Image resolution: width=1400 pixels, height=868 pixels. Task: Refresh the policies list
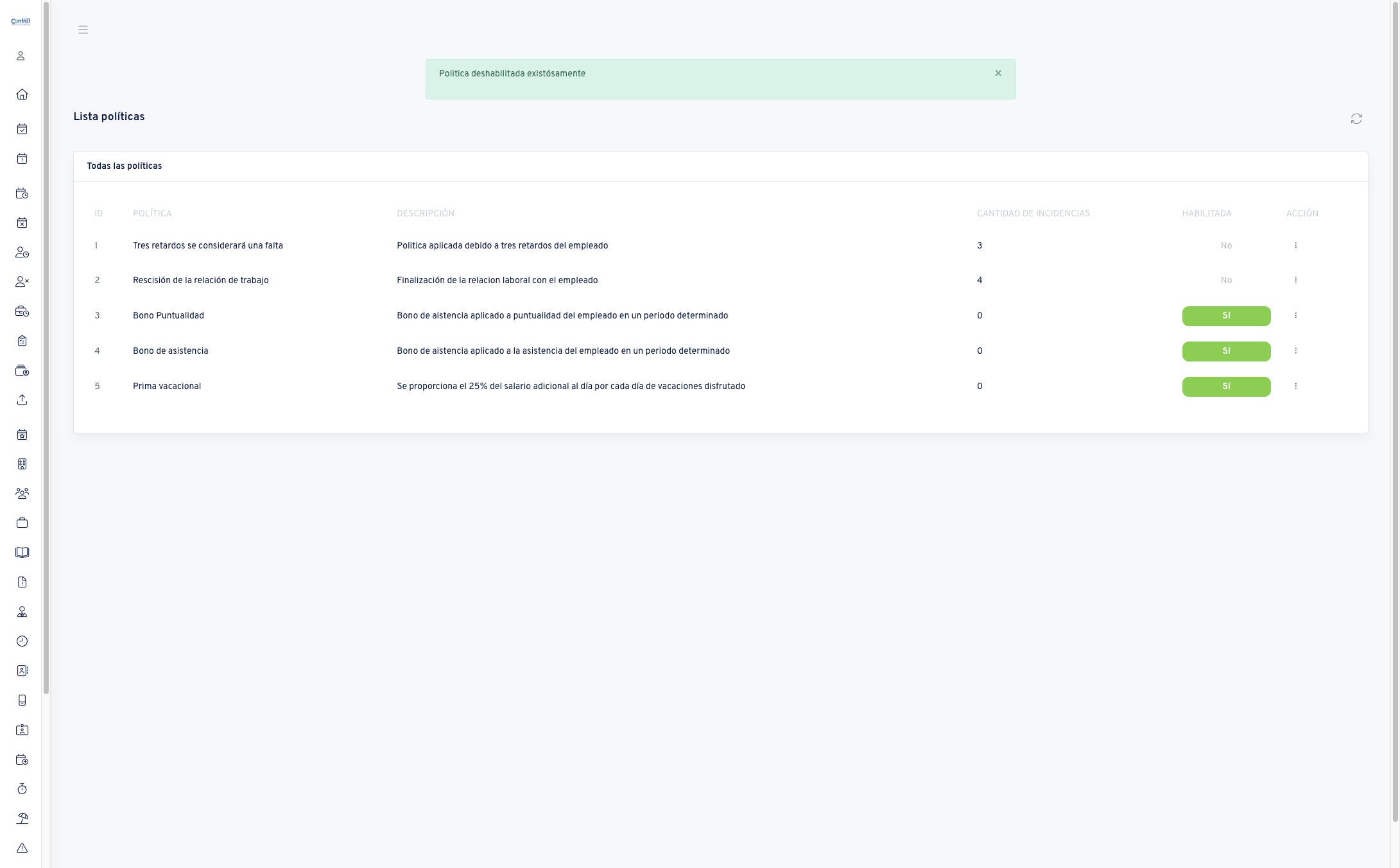pos(1356,119)
